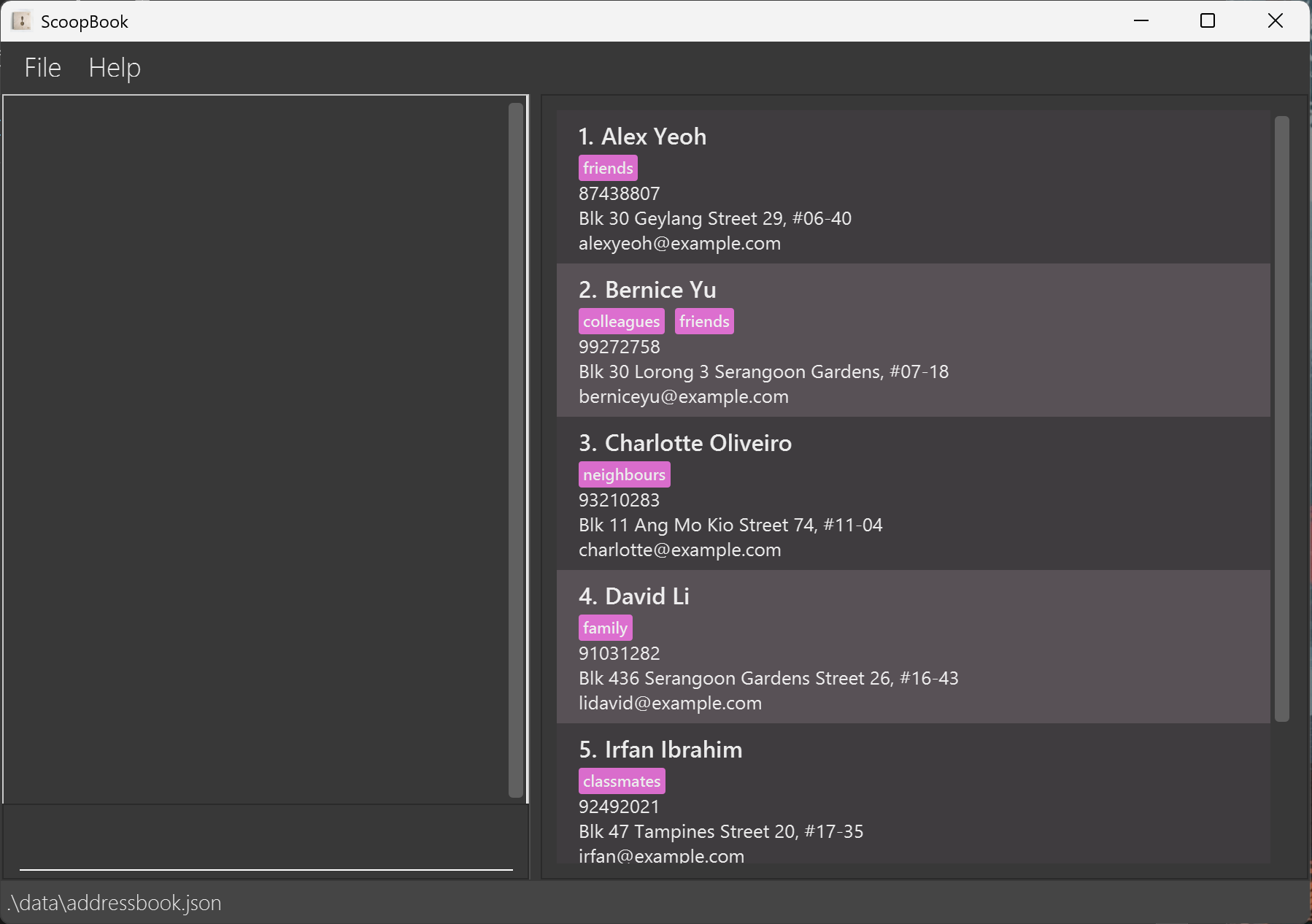This screenshot has width=1312, height=924.
Task: Click the friends tag under Bernice Yu
Action: pos(704,321)
